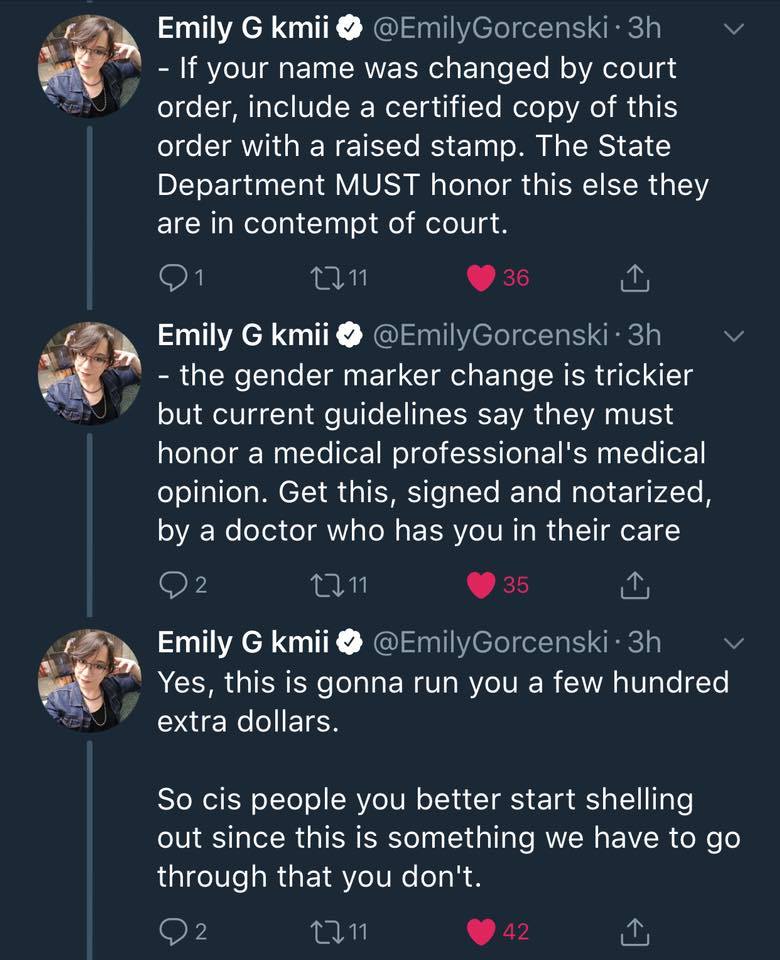This screenshot has height=960, width=780.
Task: Retweet the court order tweet
Action: [x=328, y=279]
